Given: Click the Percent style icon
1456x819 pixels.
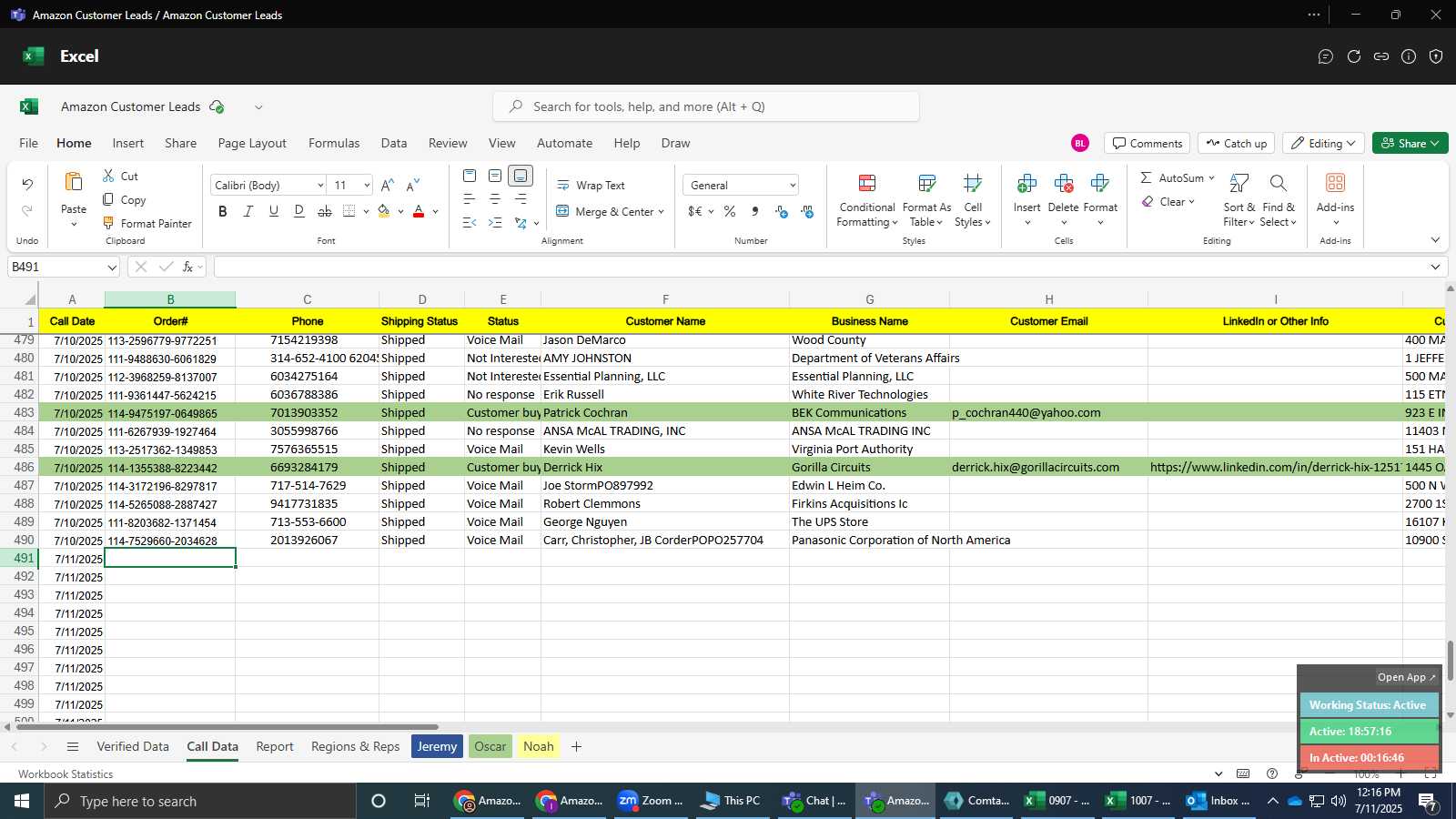Looking at the screenshot, I should [730, 211].
